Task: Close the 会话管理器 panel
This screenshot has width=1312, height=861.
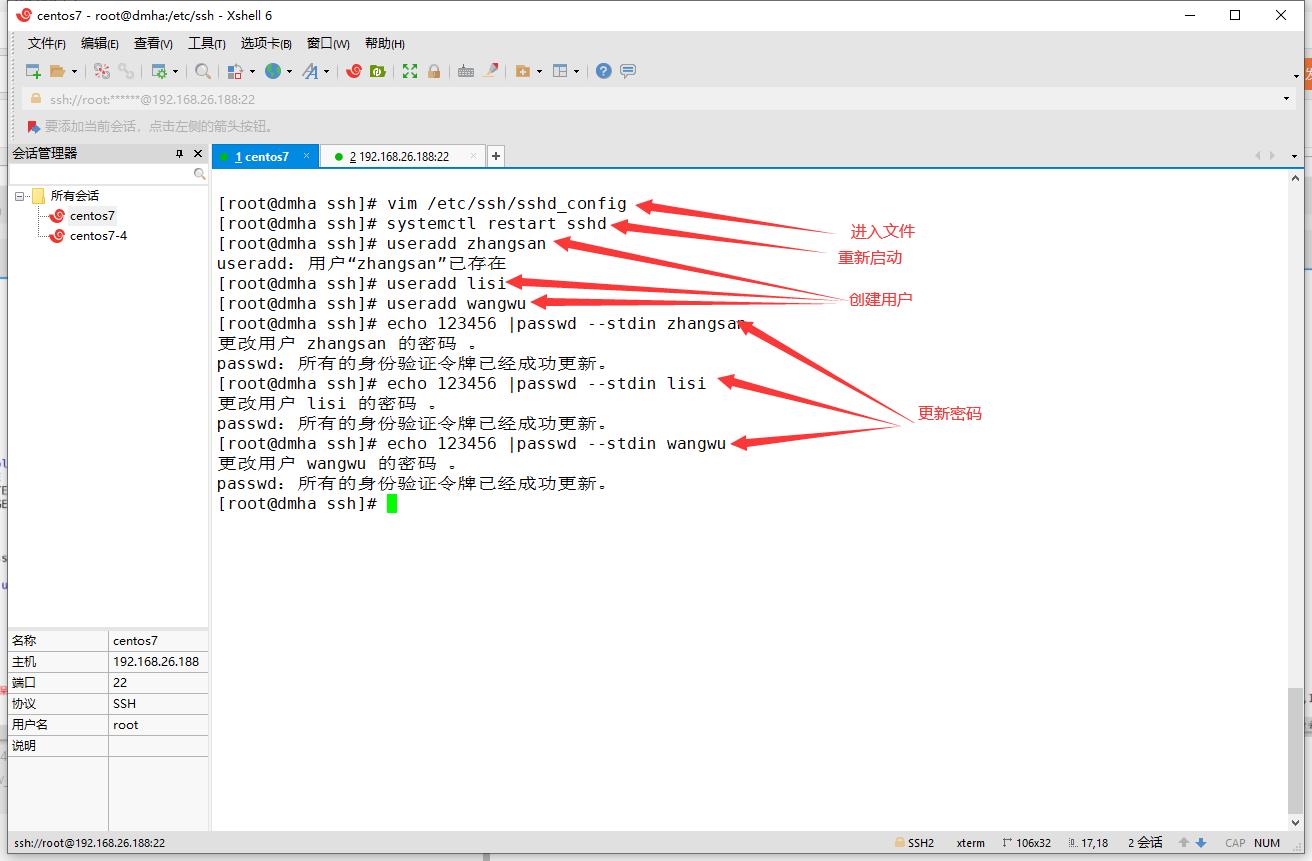Action: pos(198,153)
